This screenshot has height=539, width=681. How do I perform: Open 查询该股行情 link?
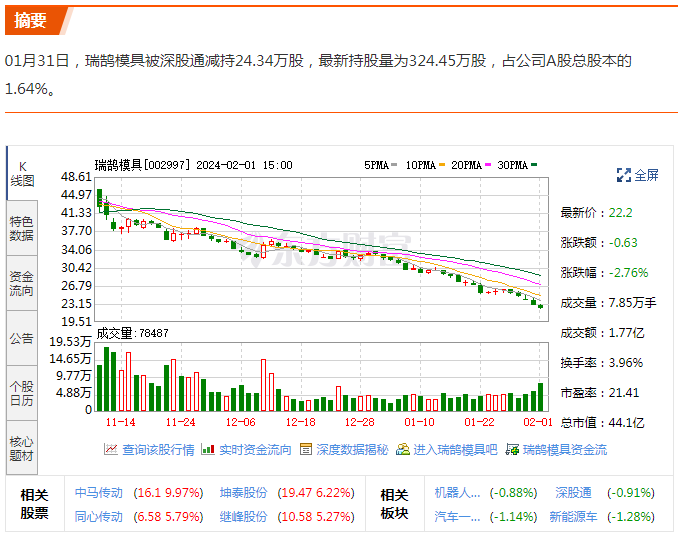pyautogui.click(x=158, y=450)
